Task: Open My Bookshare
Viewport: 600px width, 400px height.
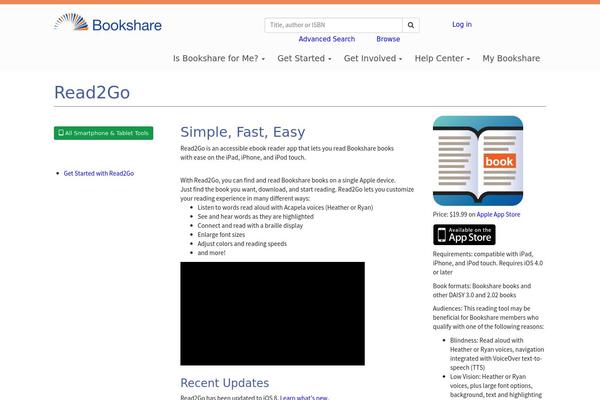Action: coord(511,59)
